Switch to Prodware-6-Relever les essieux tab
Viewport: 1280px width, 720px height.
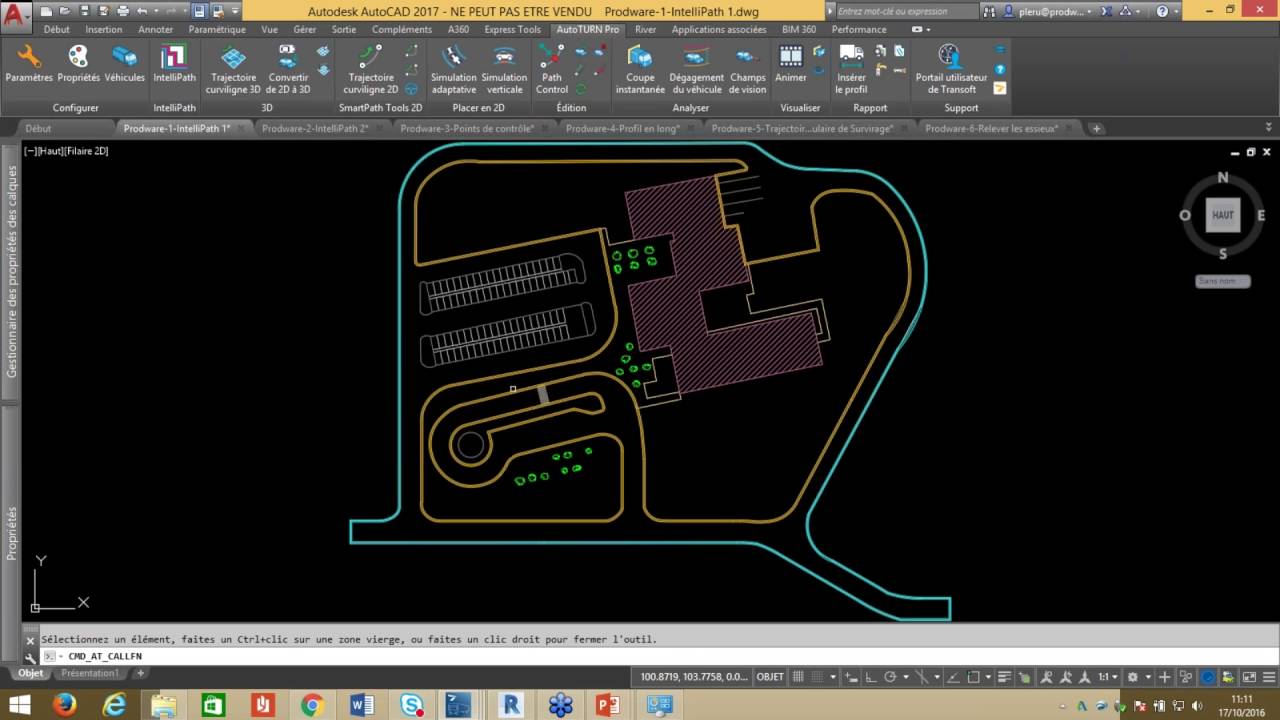[991, 128]
